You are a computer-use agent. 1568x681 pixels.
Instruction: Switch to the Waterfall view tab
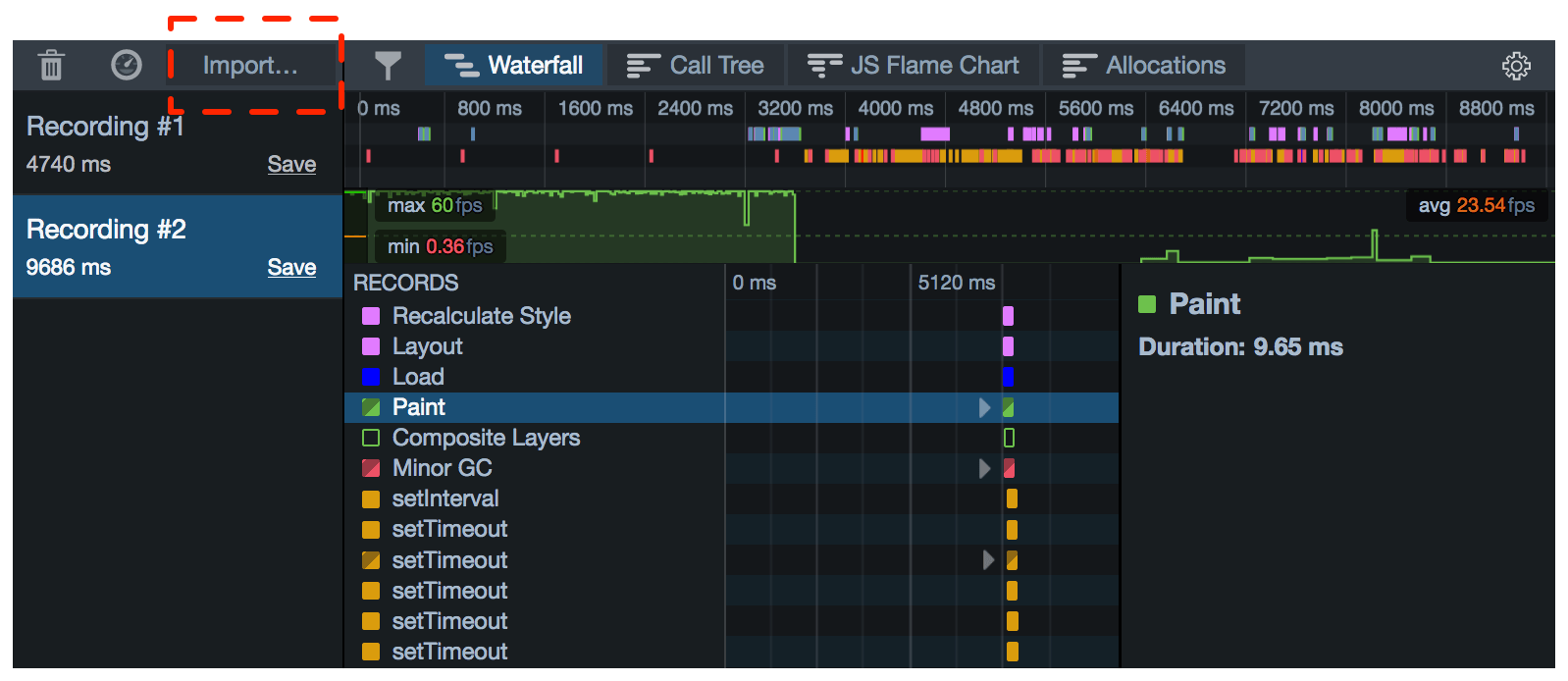[x=514, y=66]
